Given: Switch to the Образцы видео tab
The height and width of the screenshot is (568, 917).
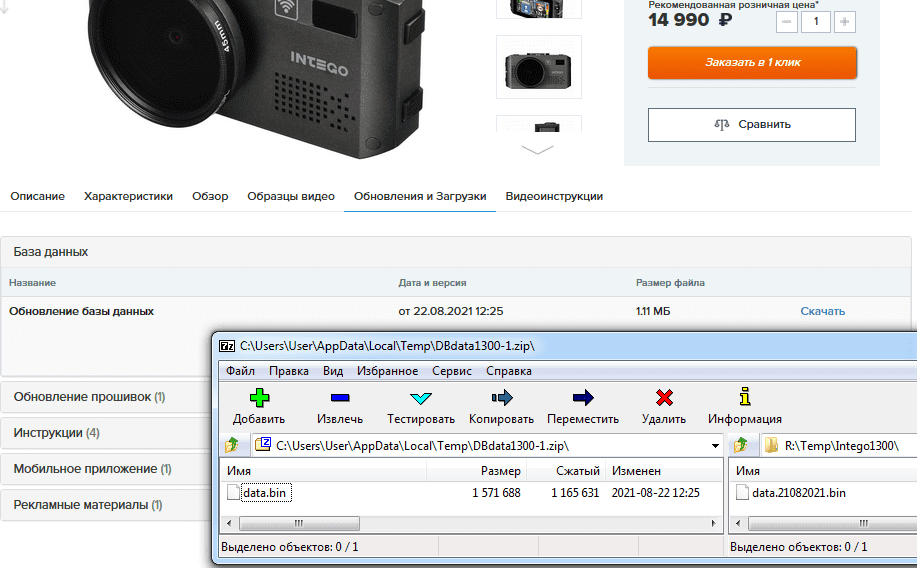Looking at the screenshot, I should point(291,197).
